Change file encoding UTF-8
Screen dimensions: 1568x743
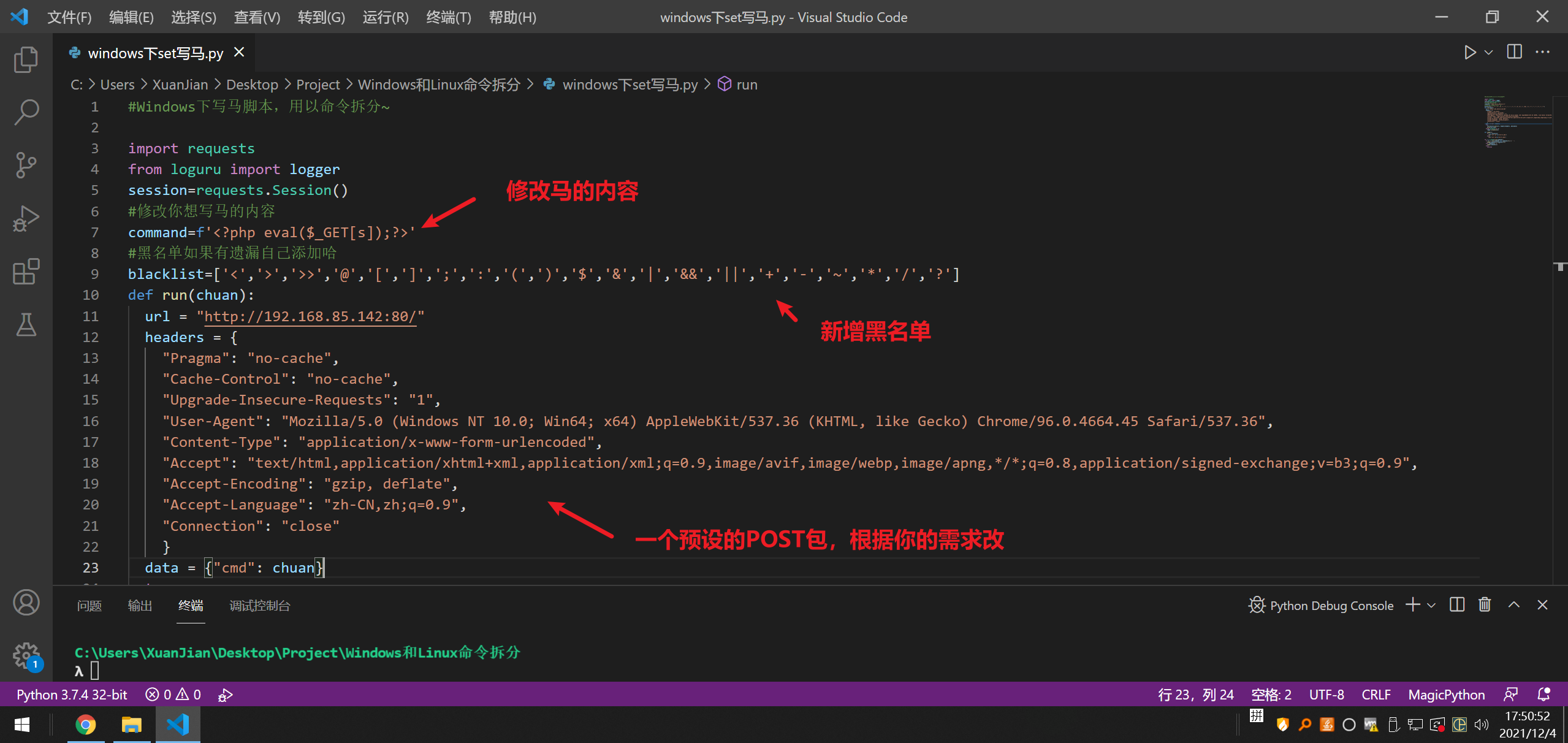point(1326,695)
